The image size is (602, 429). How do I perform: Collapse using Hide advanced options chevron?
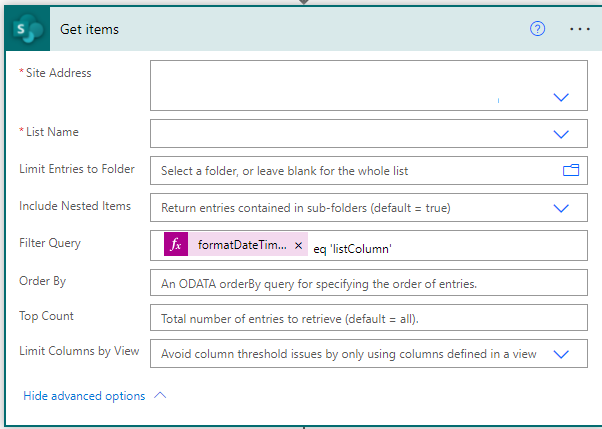[160, 396]
